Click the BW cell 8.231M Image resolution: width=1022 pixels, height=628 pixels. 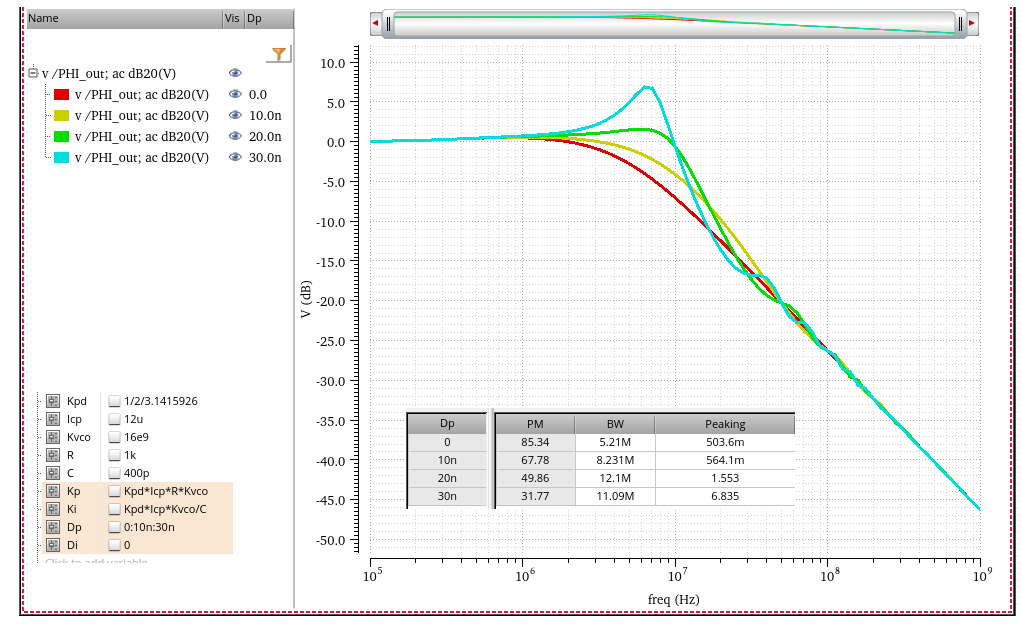coord(615,460)
